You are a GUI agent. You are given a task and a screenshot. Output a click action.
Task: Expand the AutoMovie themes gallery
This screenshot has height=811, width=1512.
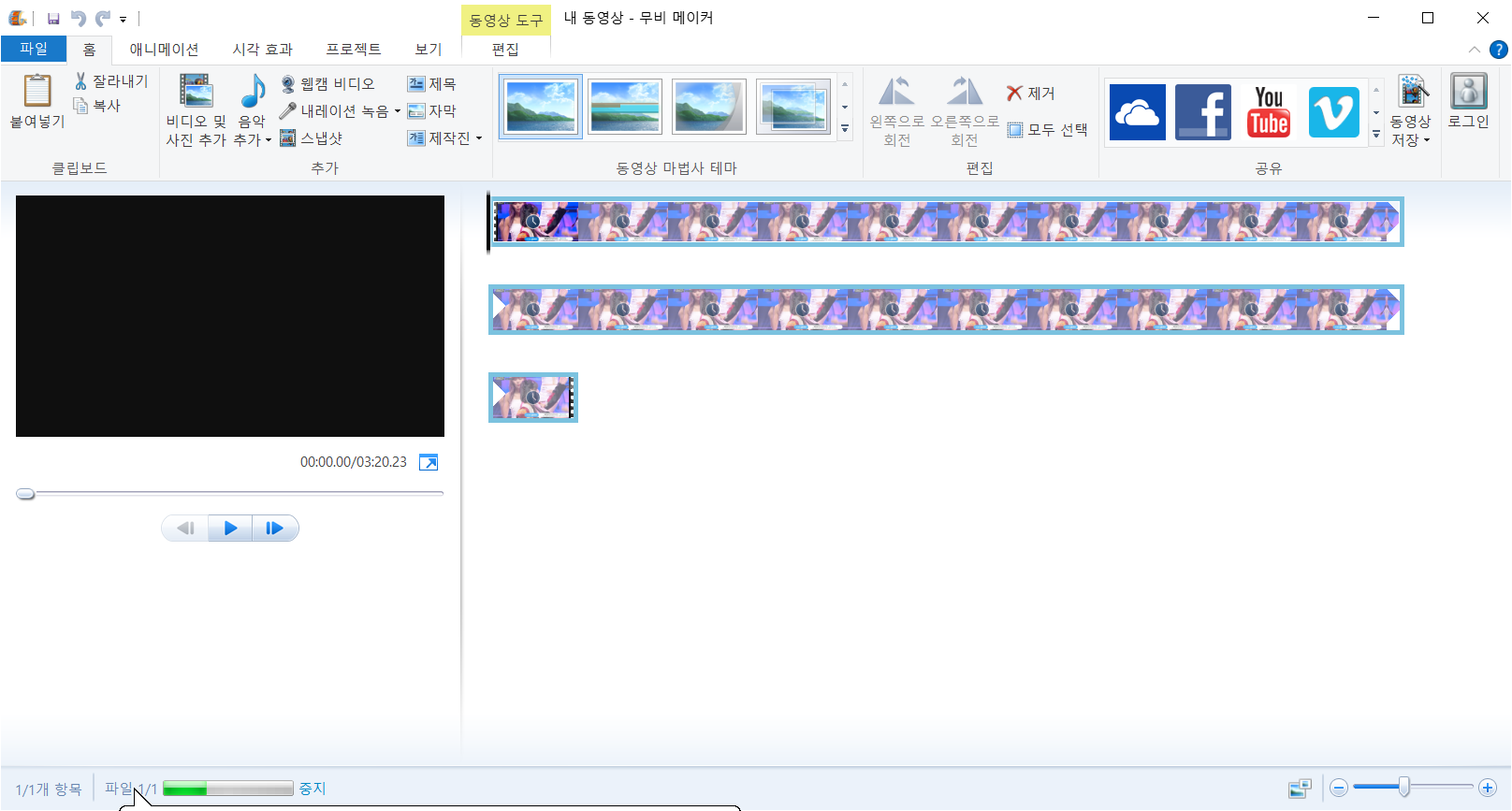tap(845, 129)
